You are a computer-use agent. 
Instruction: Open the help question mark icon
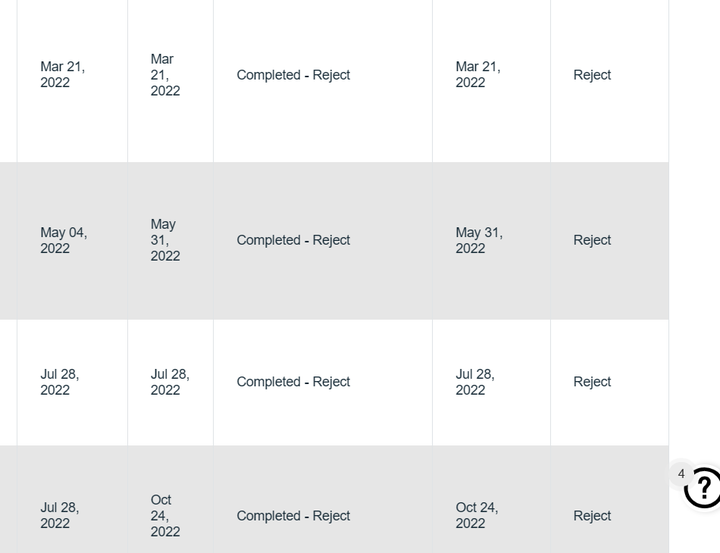(703, 487)
